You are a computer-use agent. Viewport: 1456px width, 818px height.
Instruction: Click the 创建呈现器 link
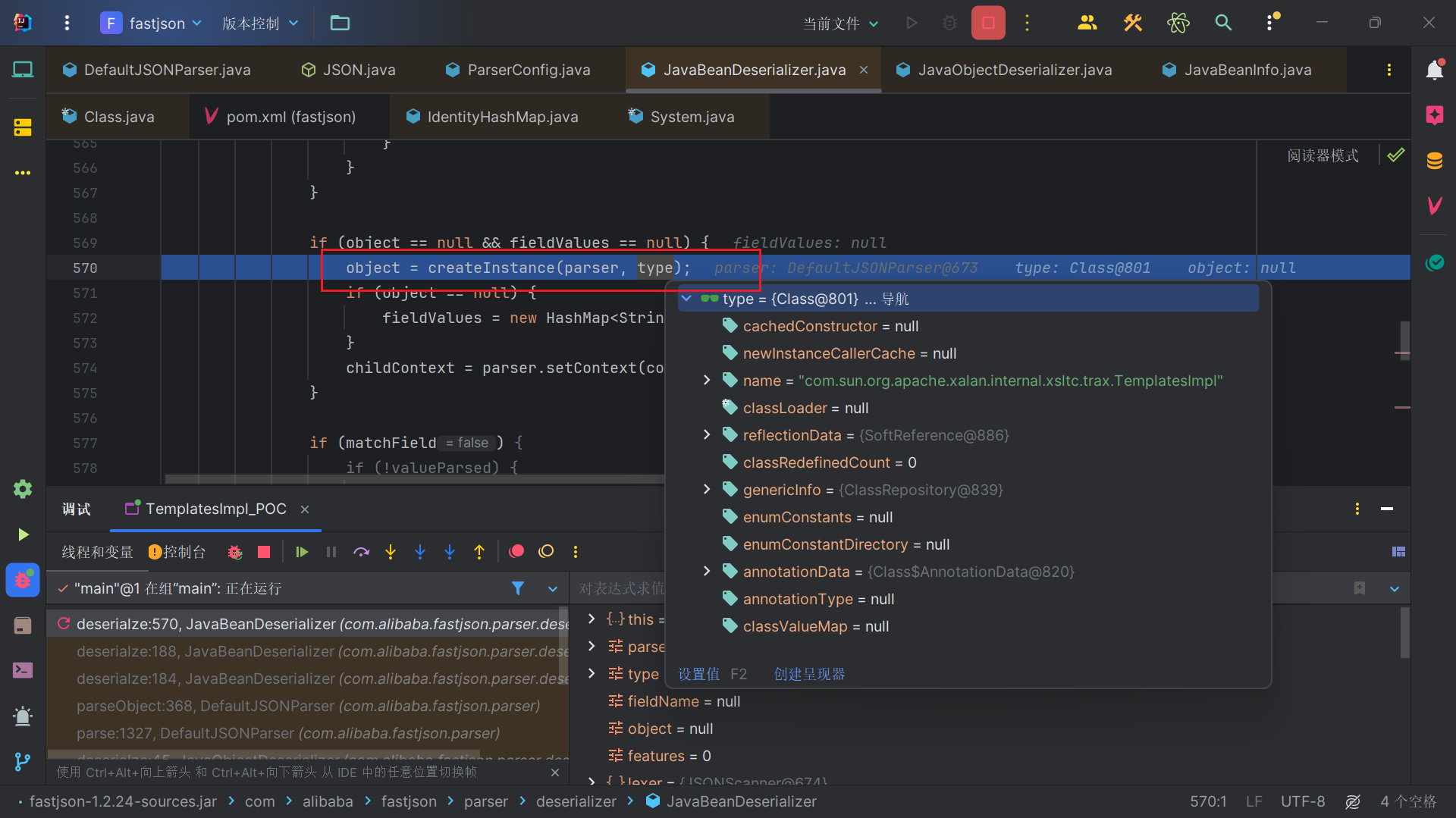coord(809,674)
